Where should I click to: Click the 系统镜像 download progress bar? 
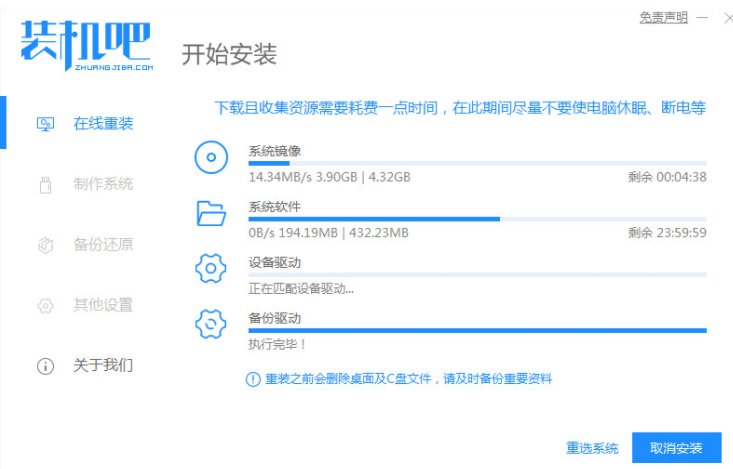click(x=477, y=162)
